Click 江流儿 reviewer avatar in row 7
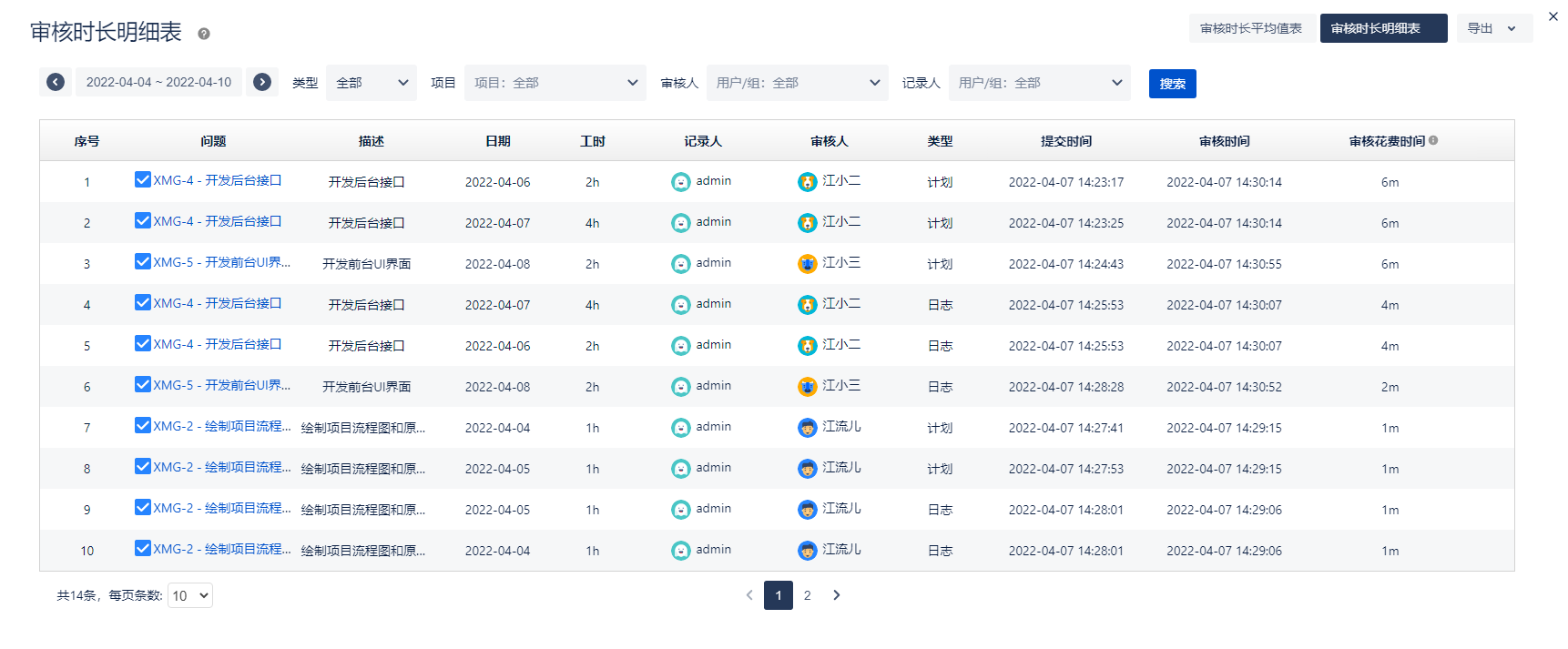 (x=808, y=428)
